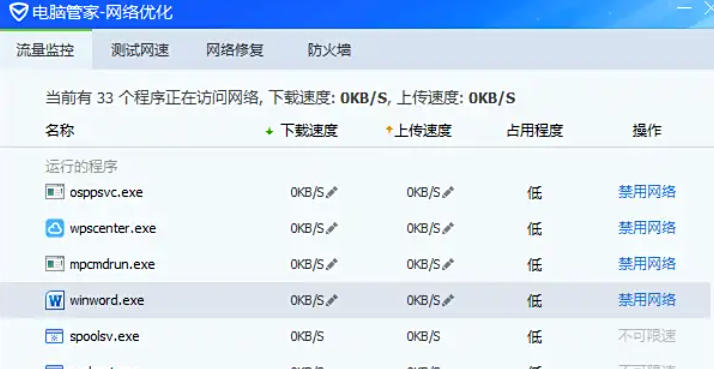Click the 操作 column header
The height and width of the screenshot is (369, 714).
(647, 131)
